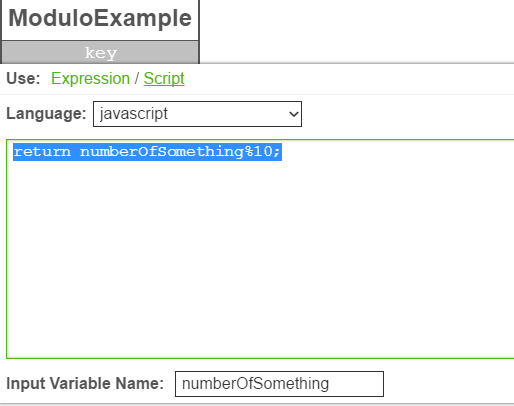Click the javascript text in Language selector
Screen dimensions: 514x406
coord(134,114)
